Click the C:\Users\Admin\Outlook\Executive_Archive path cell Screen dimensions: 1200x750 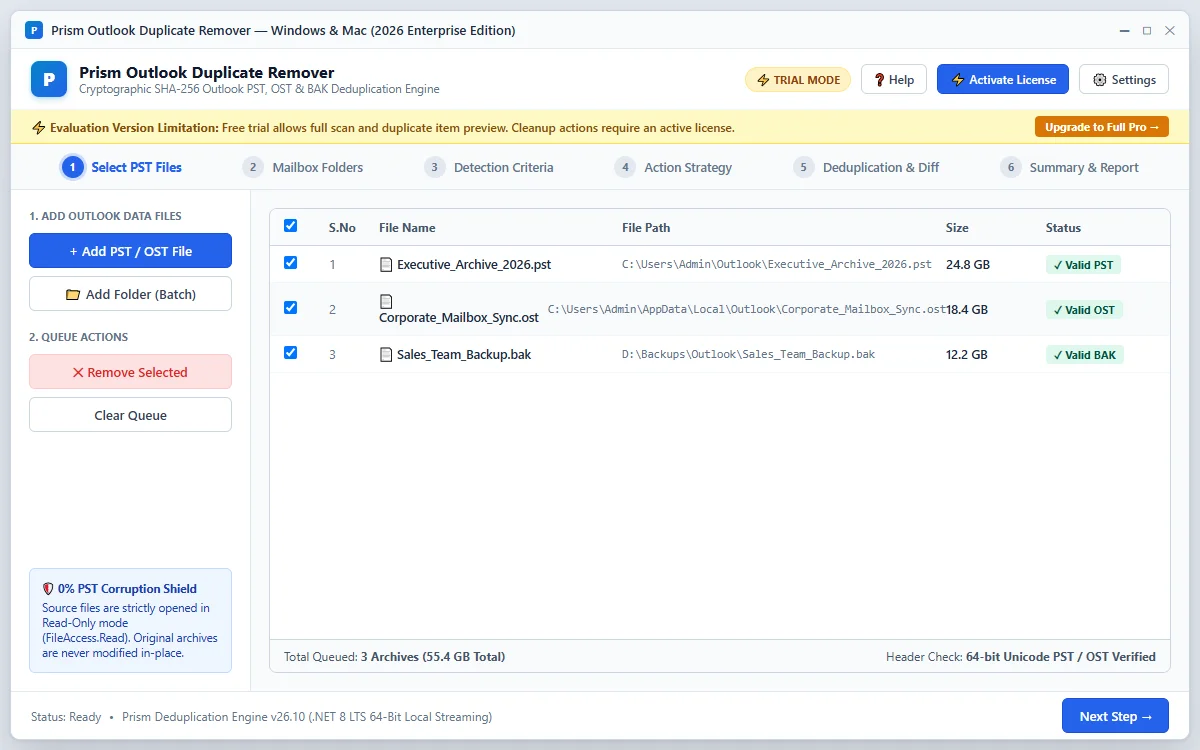777,265
